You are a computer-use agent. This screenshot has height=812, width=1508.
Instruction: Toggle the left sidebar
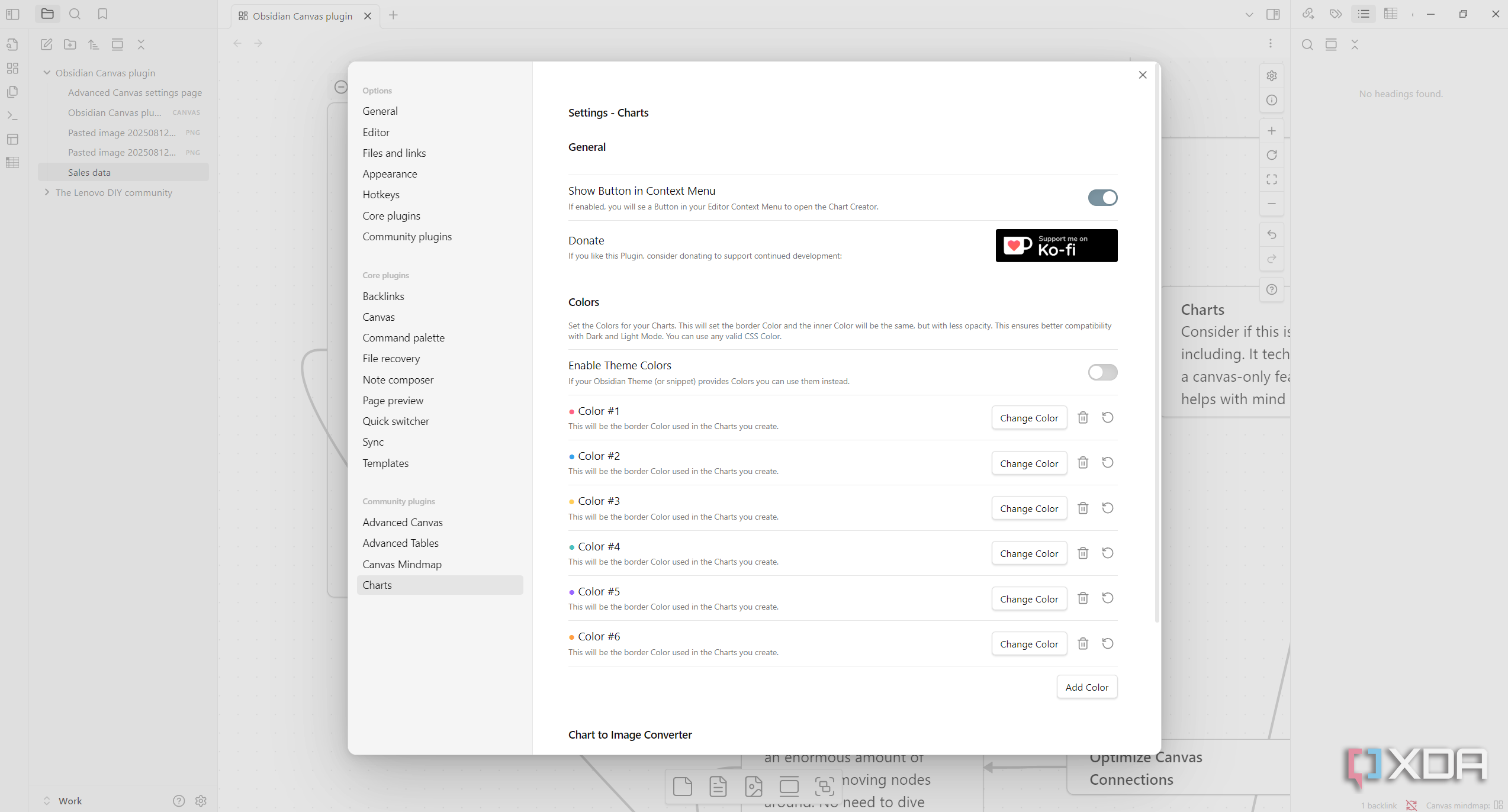click(x=12, y=14)
